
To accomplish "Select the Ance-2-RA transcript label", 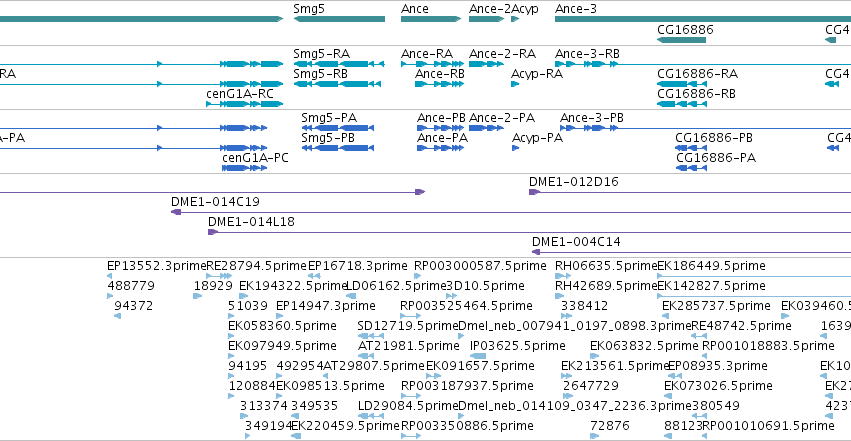I will (x=502, y=54).
